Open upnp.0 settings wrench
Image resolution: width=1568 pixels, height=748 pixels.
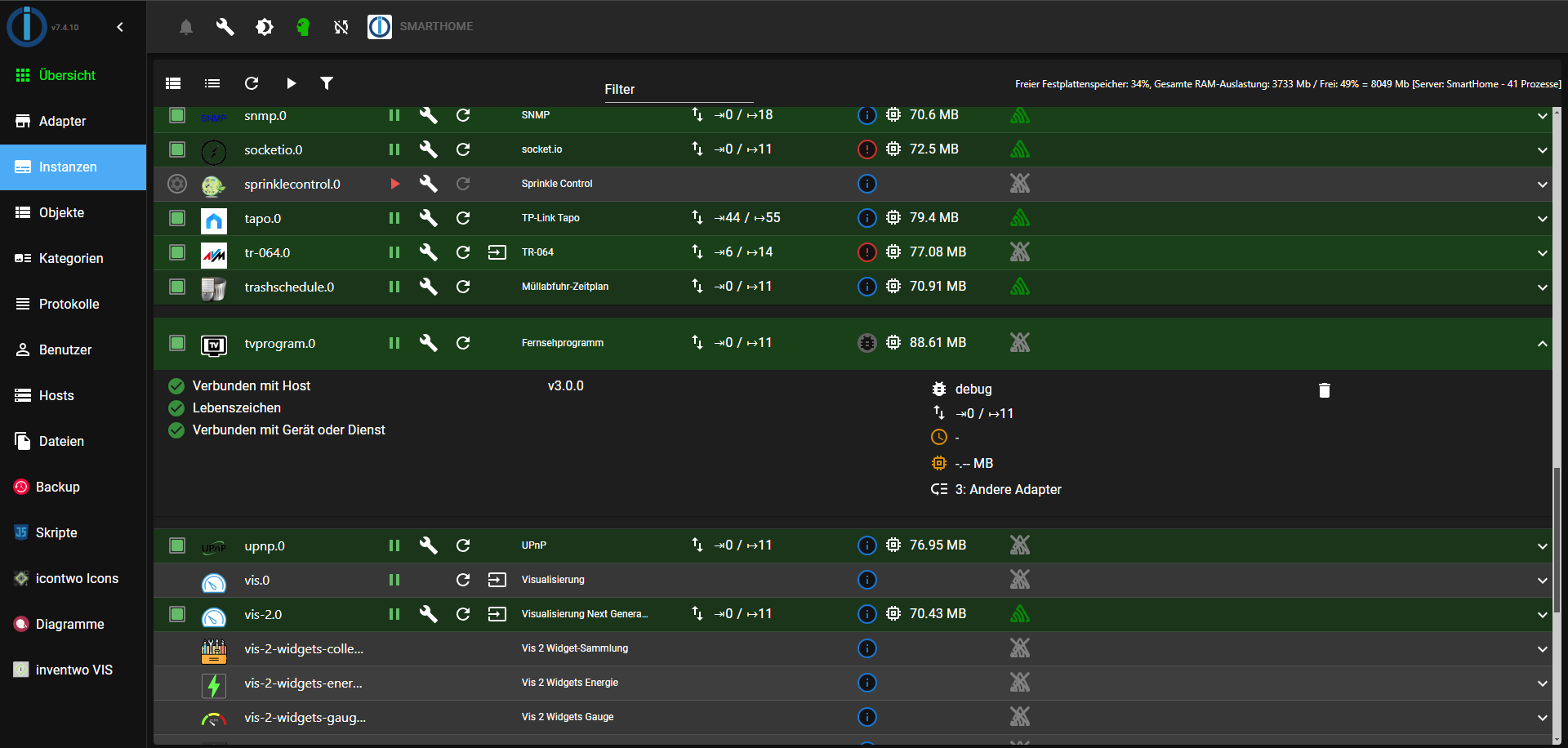click(x=429, y=545)
